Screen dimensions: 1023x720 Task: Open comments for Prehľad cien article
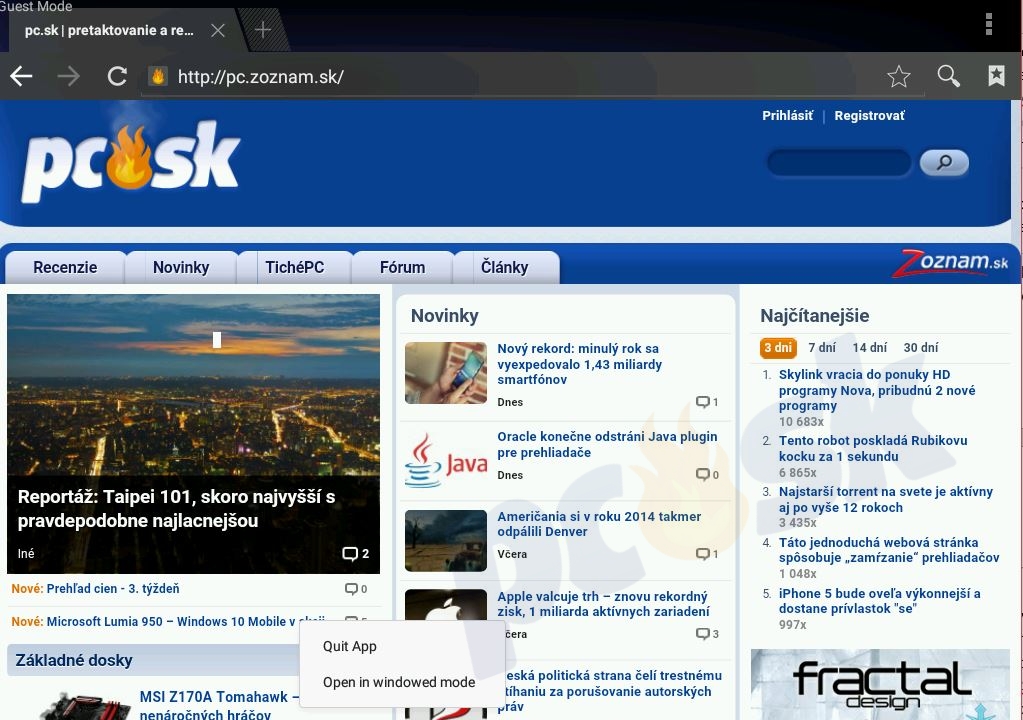click(x=356, y=589)
